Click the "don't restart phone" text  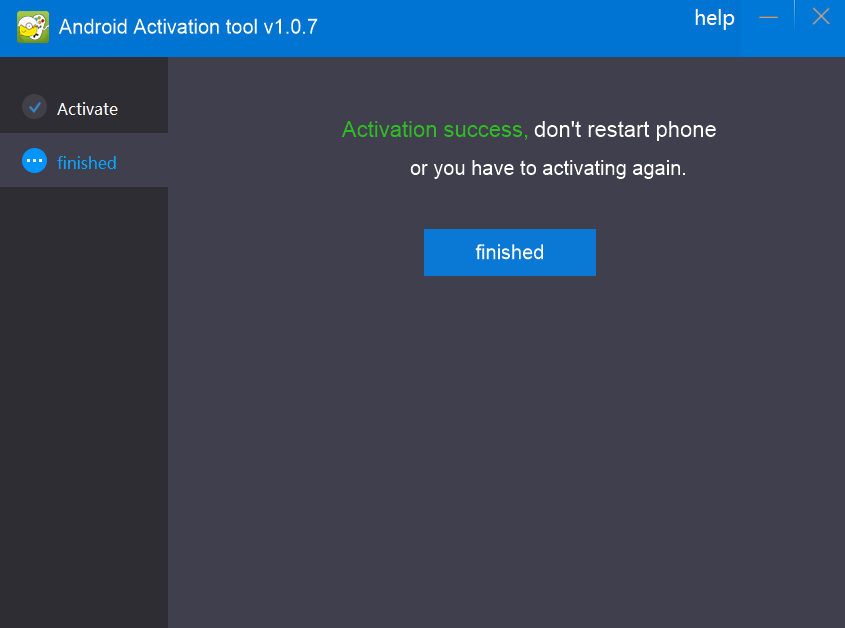[625, 130]
